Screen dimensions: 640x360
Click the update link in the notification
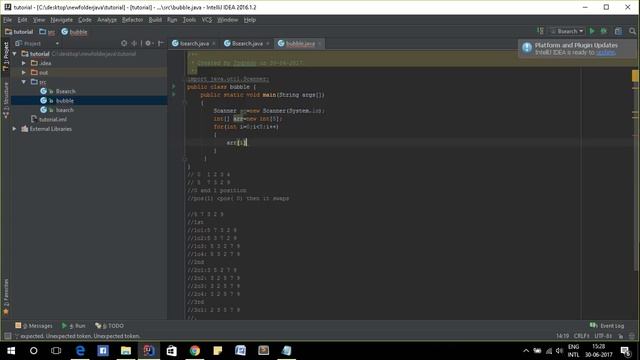click(606, 52)
